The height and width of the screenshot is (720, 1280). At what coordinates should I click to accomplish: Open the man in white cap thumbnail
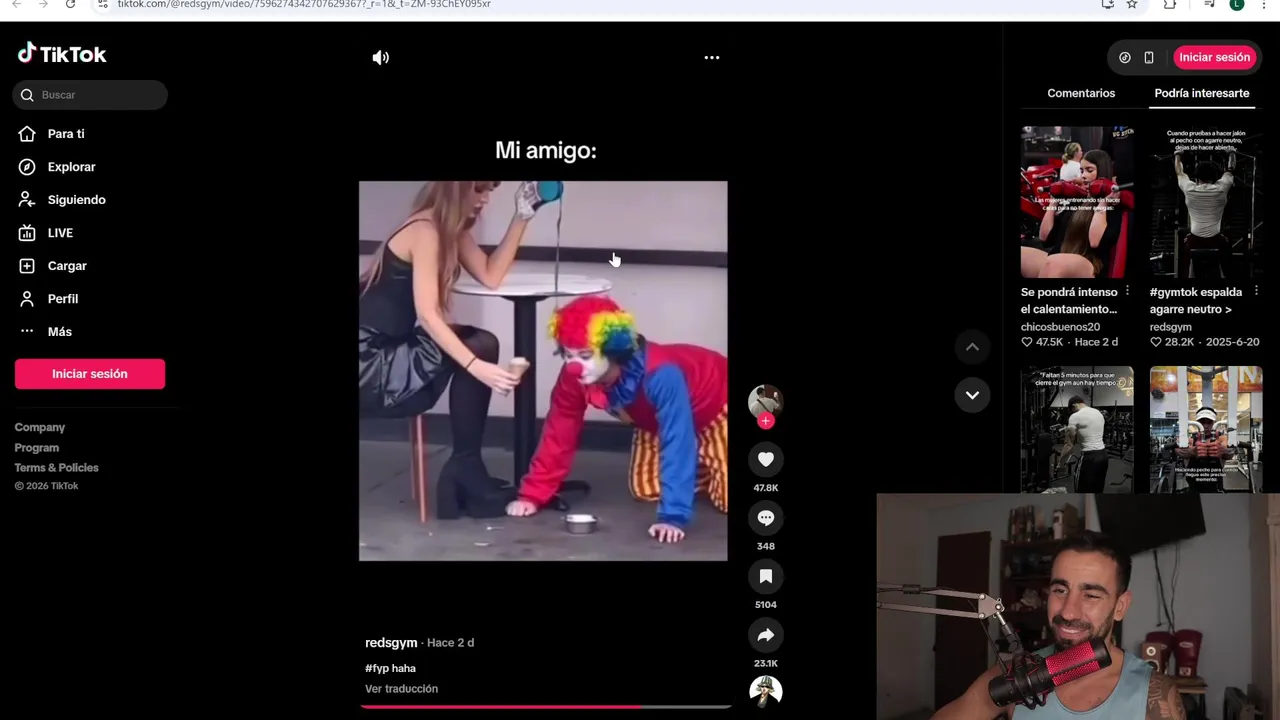(1206, 429)
